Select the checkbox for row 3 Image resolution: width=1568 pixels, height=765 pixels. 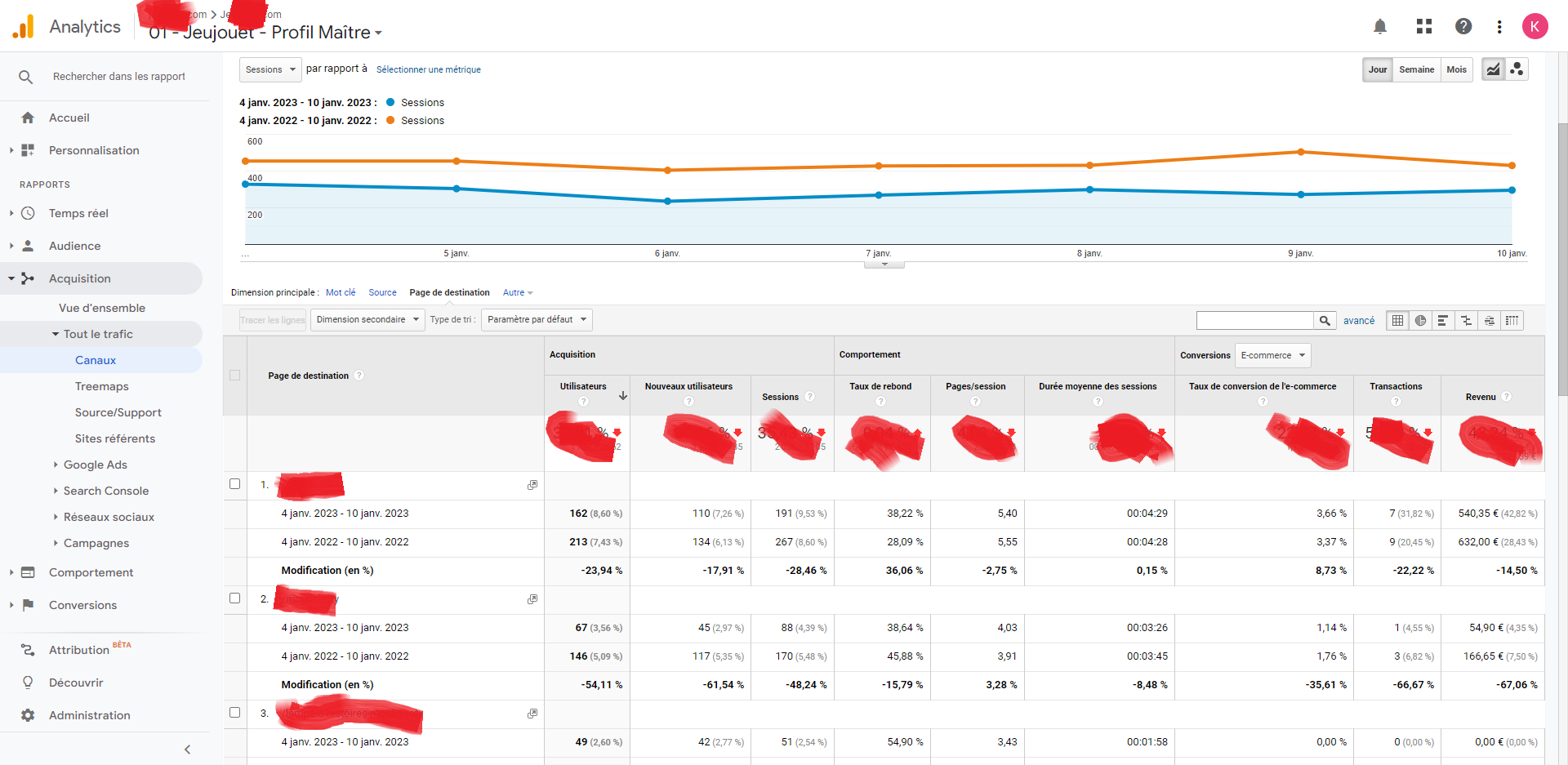coord(234,713)
